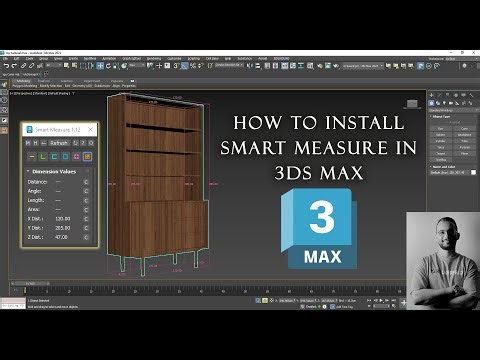Toggle the Percent Snap tool
480x360 pixels.
[x=193, y=66]
